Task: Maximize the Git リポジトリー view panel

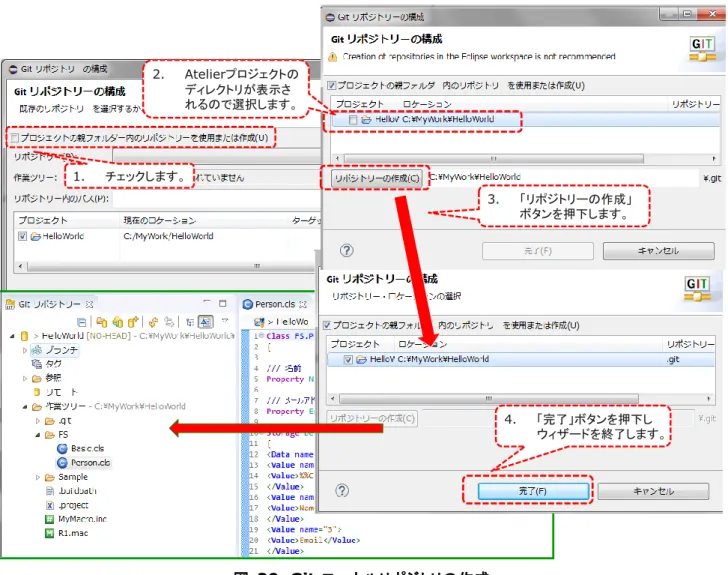Action: click(x=223, y=303)
